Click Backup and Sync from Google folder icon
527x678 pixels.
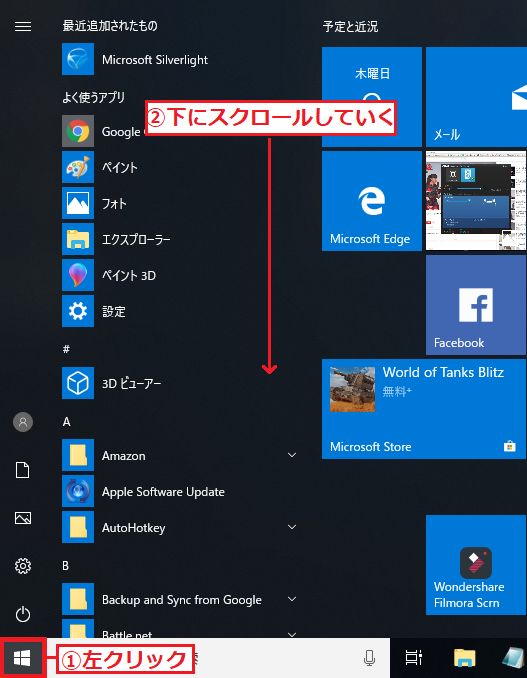(78, 599)
